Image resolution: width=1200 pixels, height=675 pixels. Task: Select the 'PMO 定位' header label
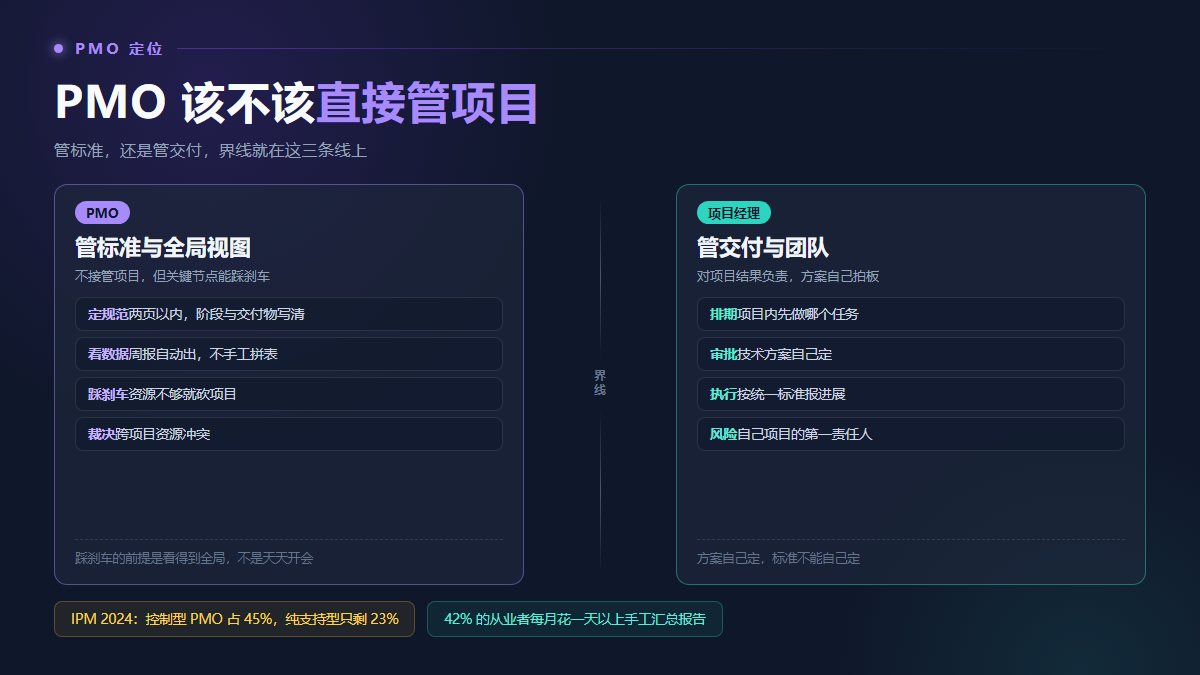coord(119,48)
